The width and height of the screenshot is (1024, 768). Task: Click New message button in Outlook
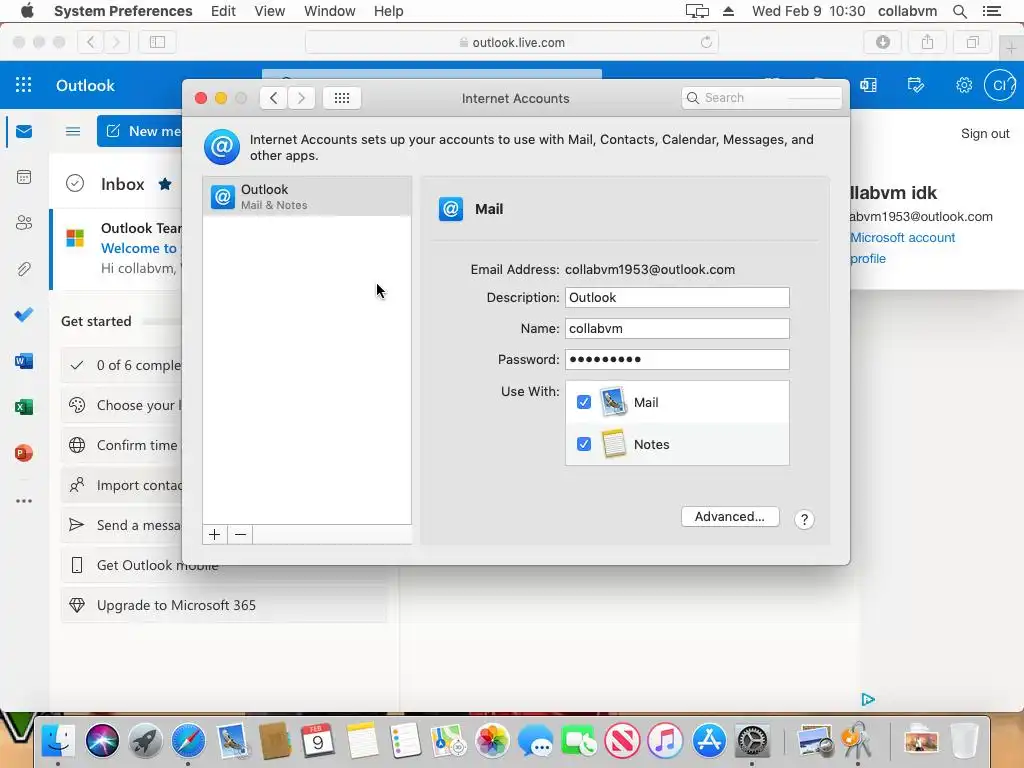point(140,131)
